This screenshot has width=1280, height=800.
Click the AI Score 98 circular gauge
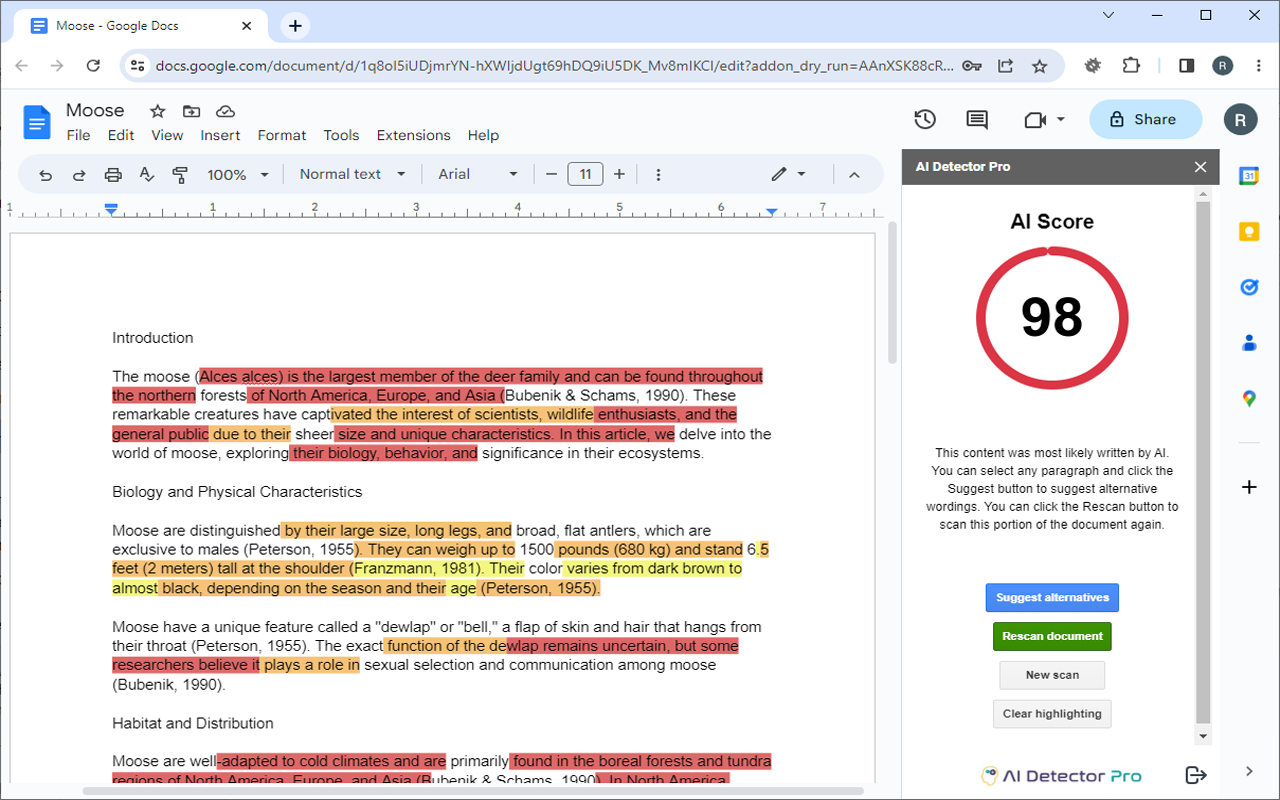[x=1052, y=318]
